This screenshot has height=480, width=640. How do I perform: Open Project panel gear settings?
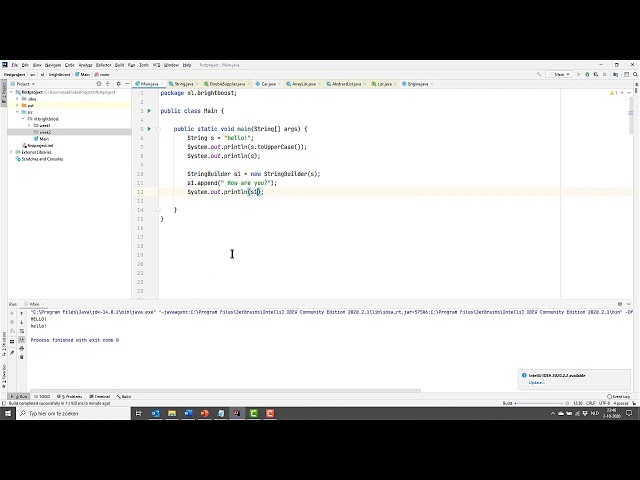(x=118, y=84)
